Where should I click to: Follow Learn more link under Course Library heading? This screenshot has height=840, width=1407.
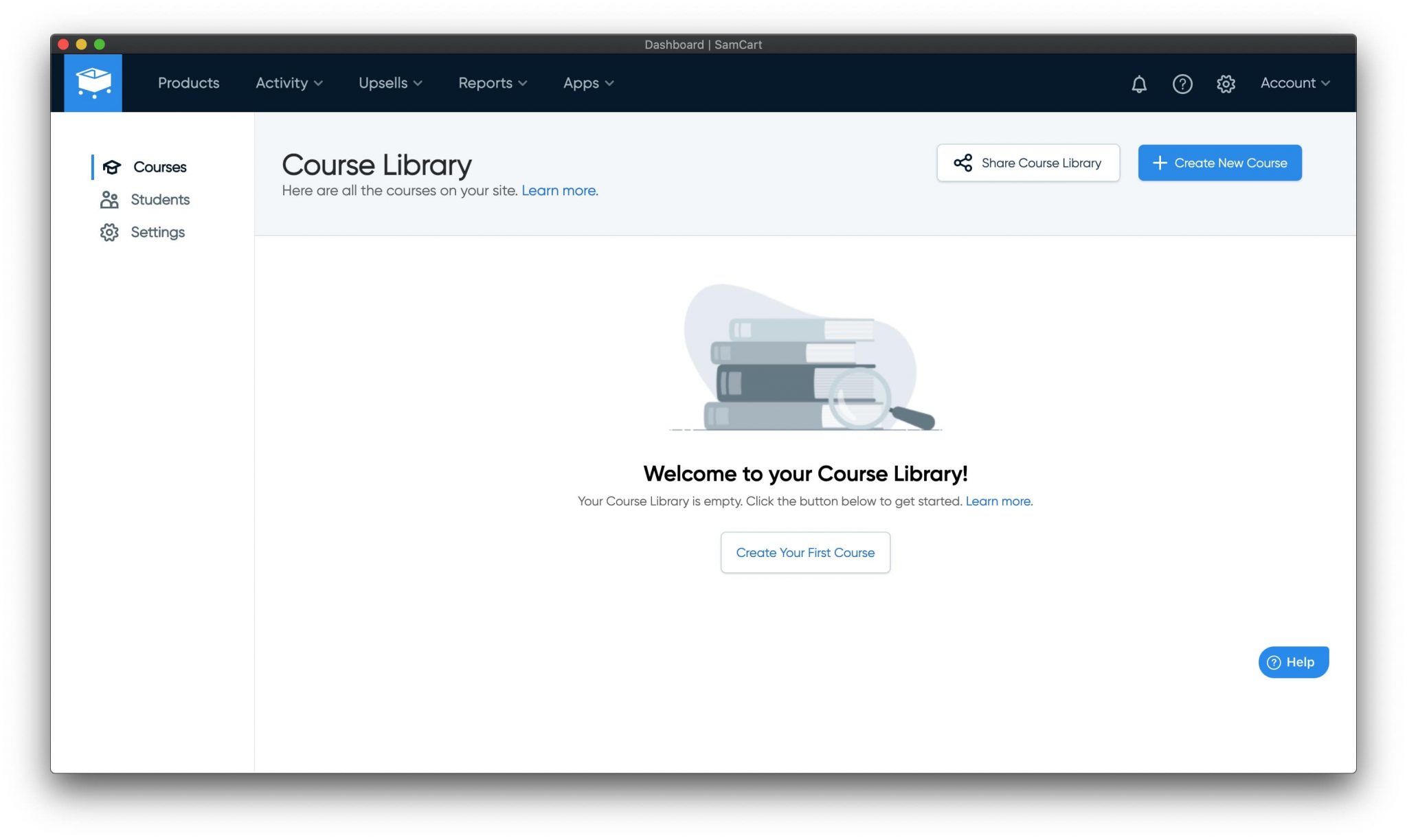point(559,191)
